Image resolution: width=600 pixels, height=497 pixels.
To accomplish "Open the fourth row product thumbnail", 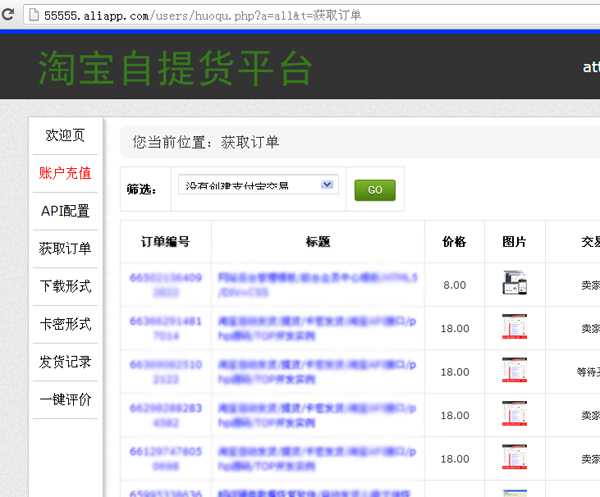I will point(515,413).
